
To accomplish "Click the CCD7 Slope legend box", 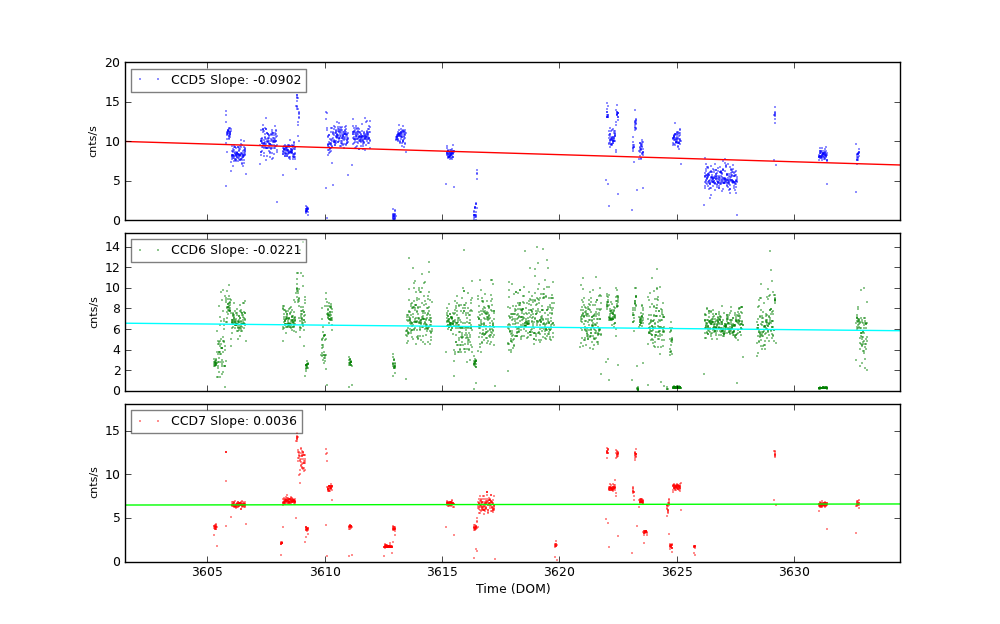I will click(x=216, y=421).
